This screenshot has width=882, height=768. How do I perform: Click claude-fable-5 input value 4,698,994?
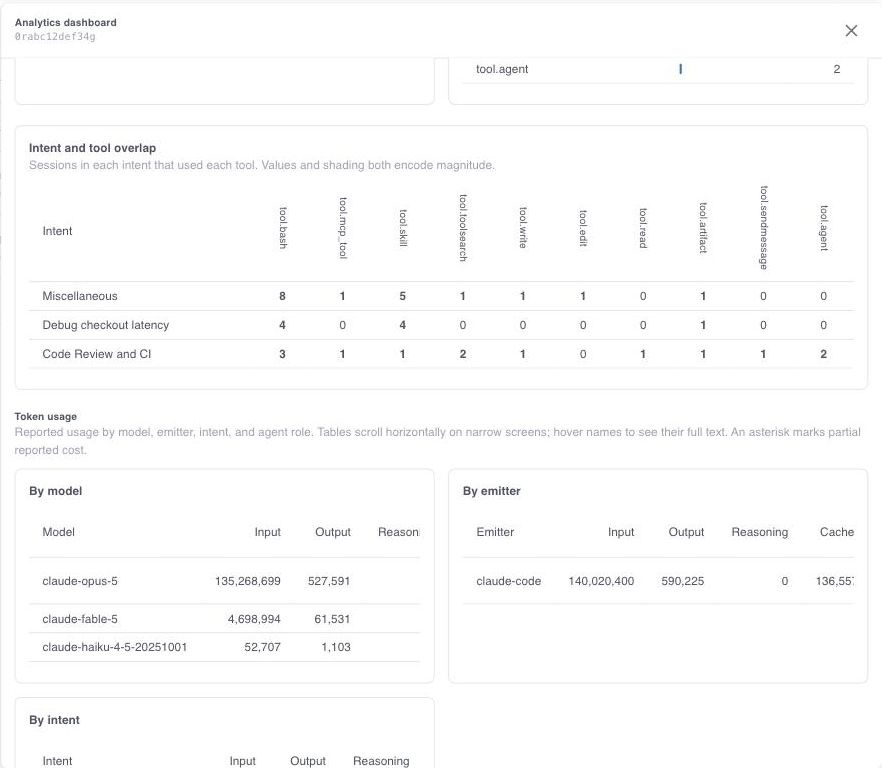(x=254, y=619)
